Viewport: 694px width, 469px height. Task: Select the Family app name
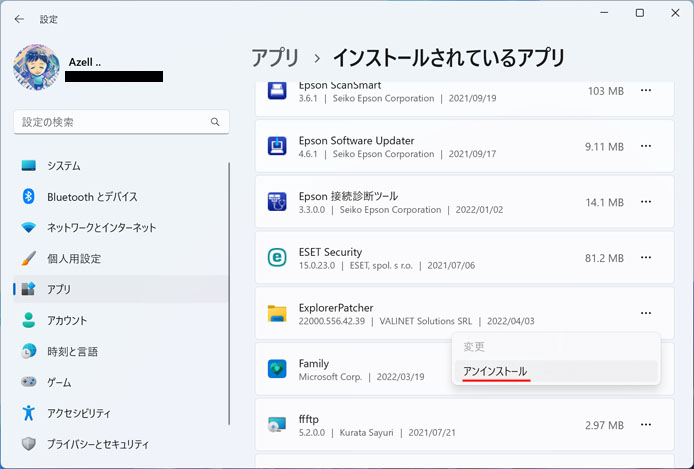click(x=314, y=364)
